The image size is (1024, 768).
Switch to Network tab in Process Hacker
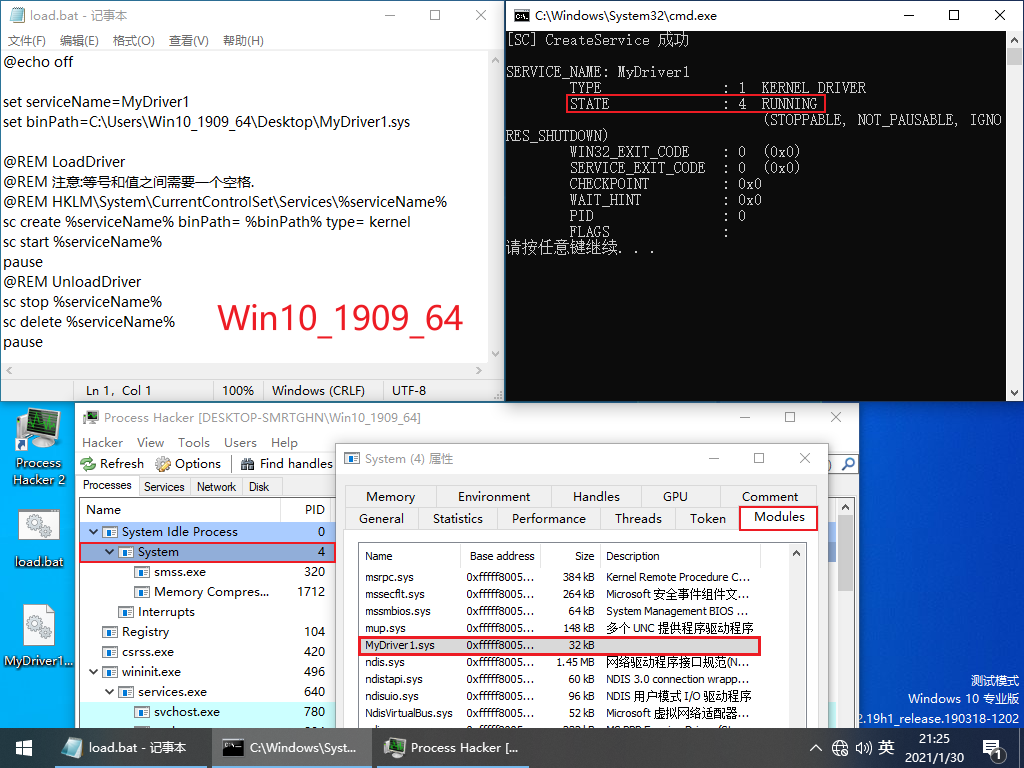click(x=216, y=487)
